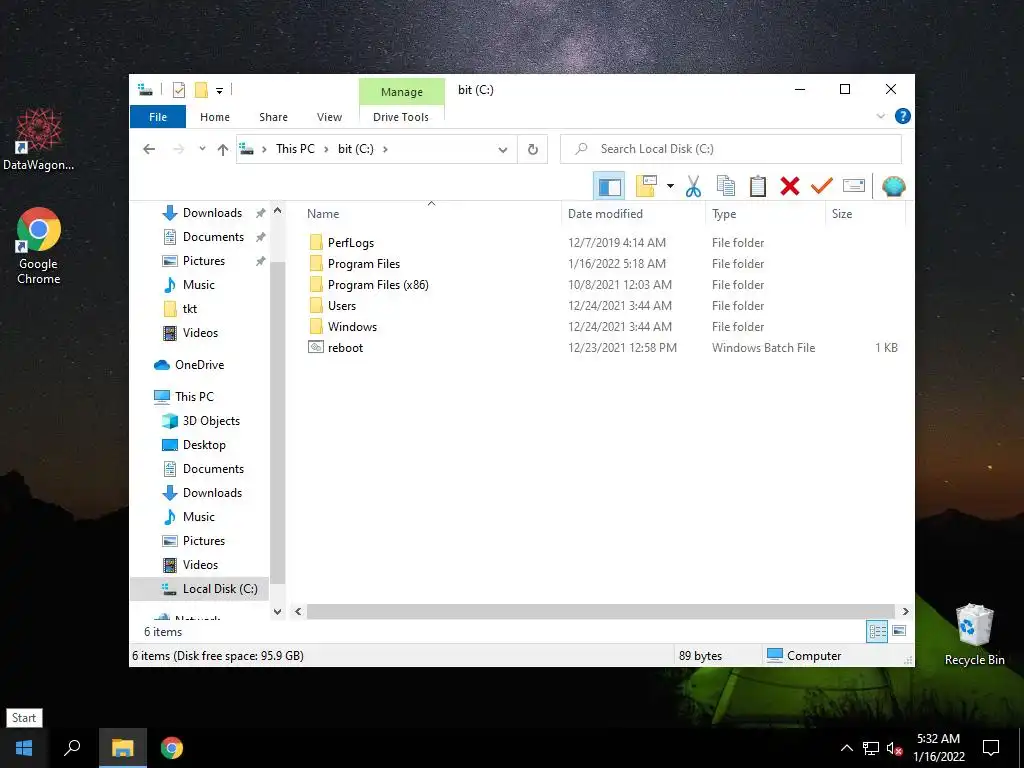Click the Copy icon in toolbar
This screenshot has width=1024, height=768.
726,186
